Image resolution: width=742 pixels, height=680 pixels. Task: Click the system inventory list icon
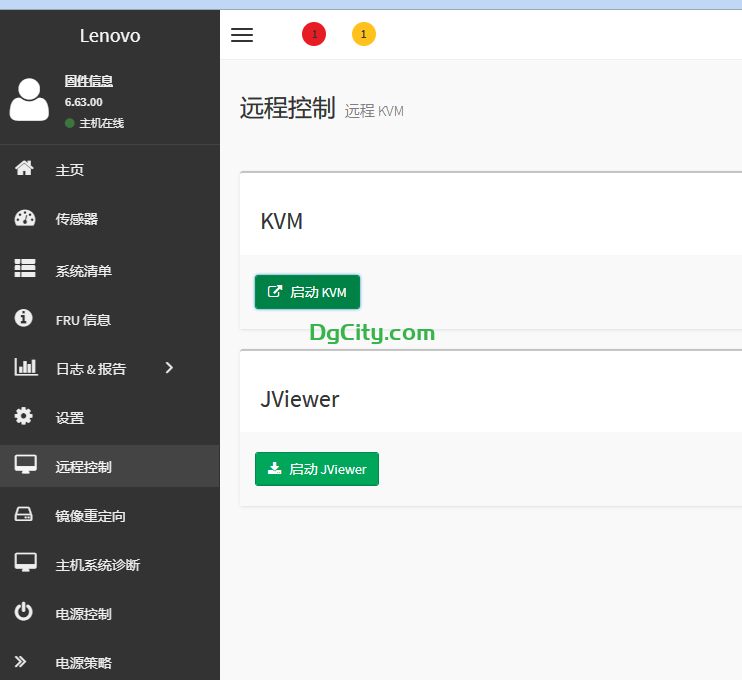coord(25,269)
